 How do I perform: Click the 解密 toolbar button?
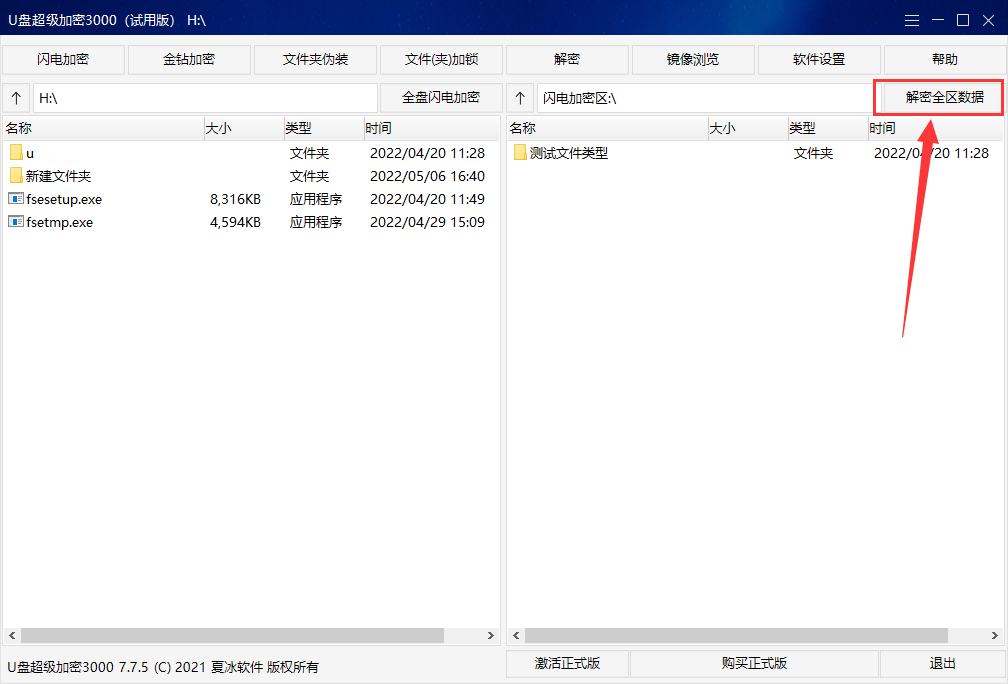[567, 60]
